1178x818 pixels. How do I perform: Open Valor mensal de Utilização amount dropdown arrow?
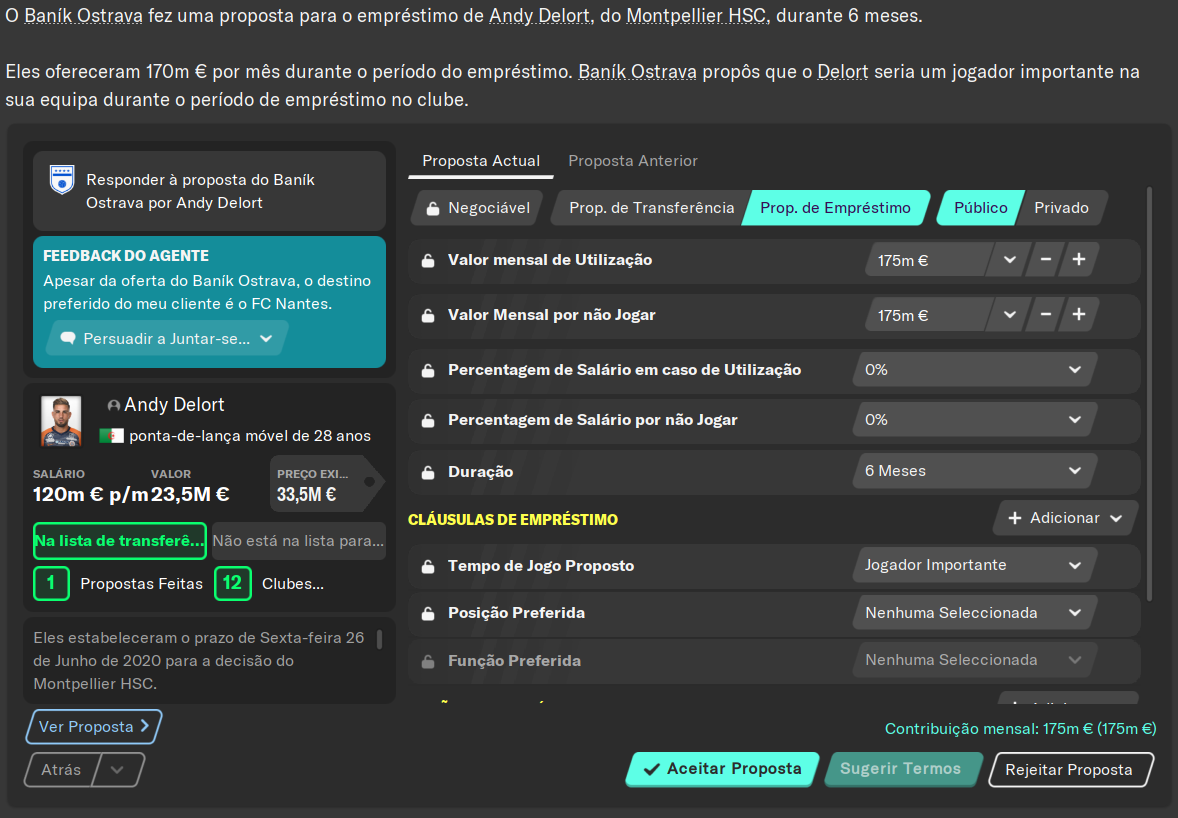click(x=1010, y=260)
